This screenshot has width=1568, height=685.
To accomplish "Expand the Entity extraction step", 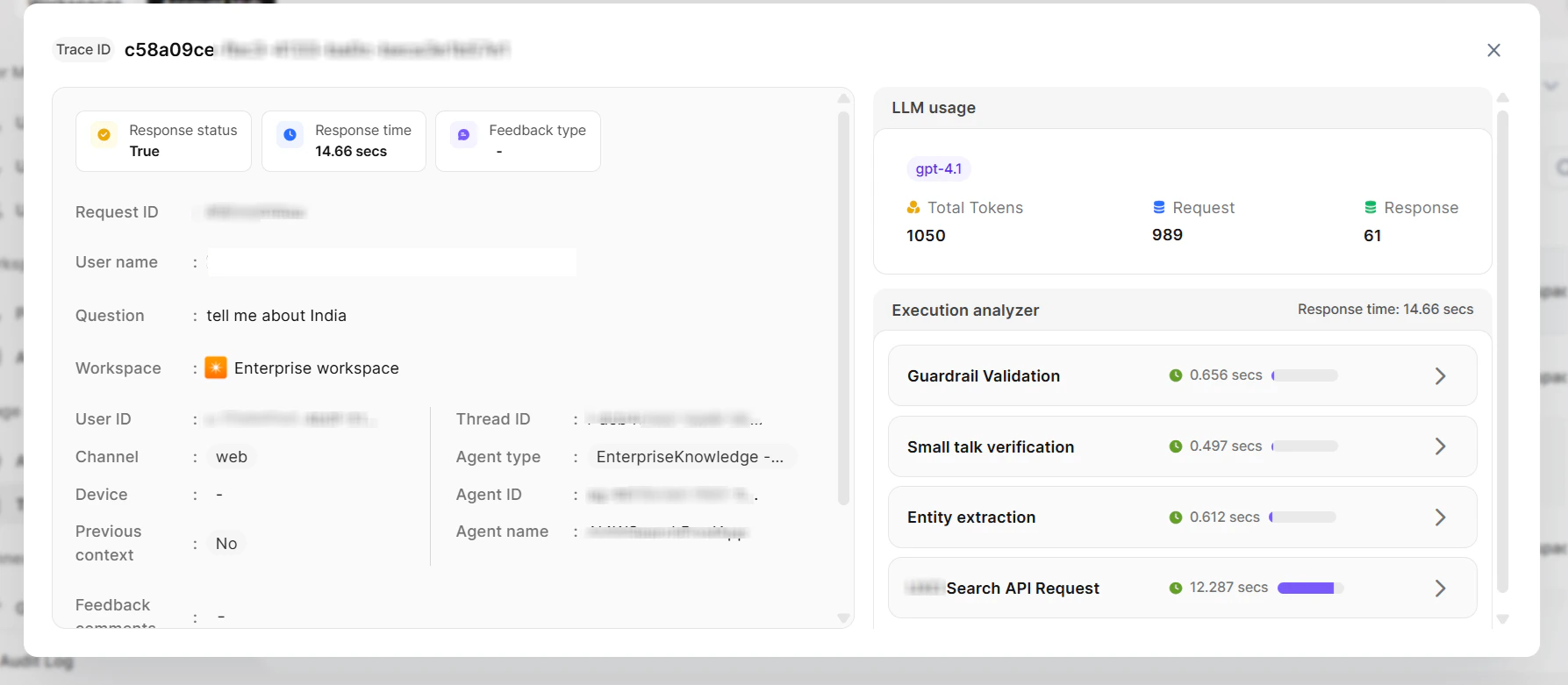I will coord(1440,517).
